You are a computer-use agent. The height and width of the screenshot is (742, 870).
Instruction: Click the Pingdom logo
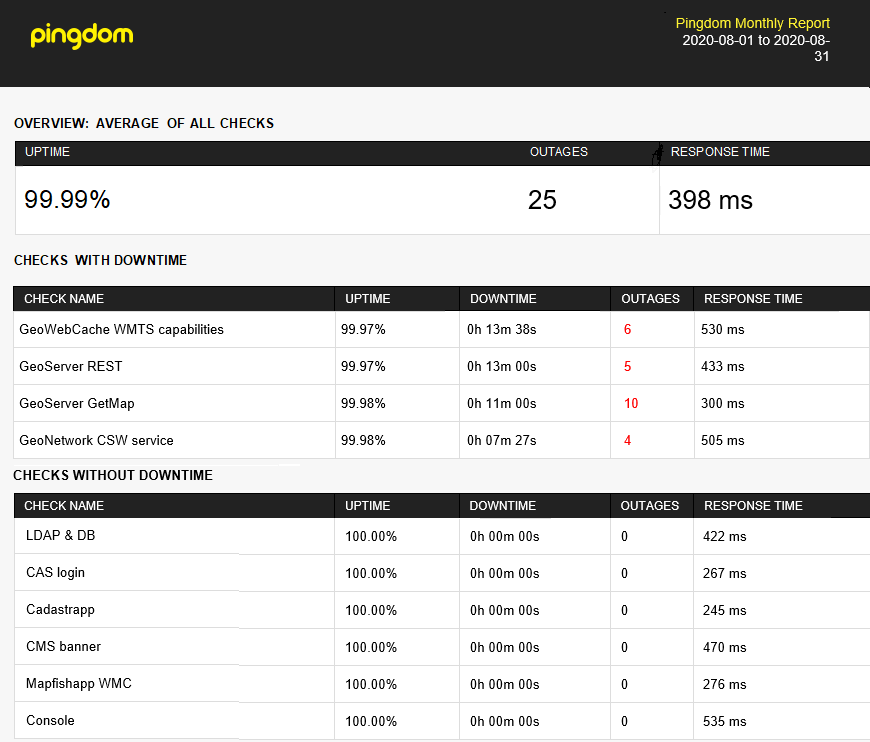coord(82,36)
